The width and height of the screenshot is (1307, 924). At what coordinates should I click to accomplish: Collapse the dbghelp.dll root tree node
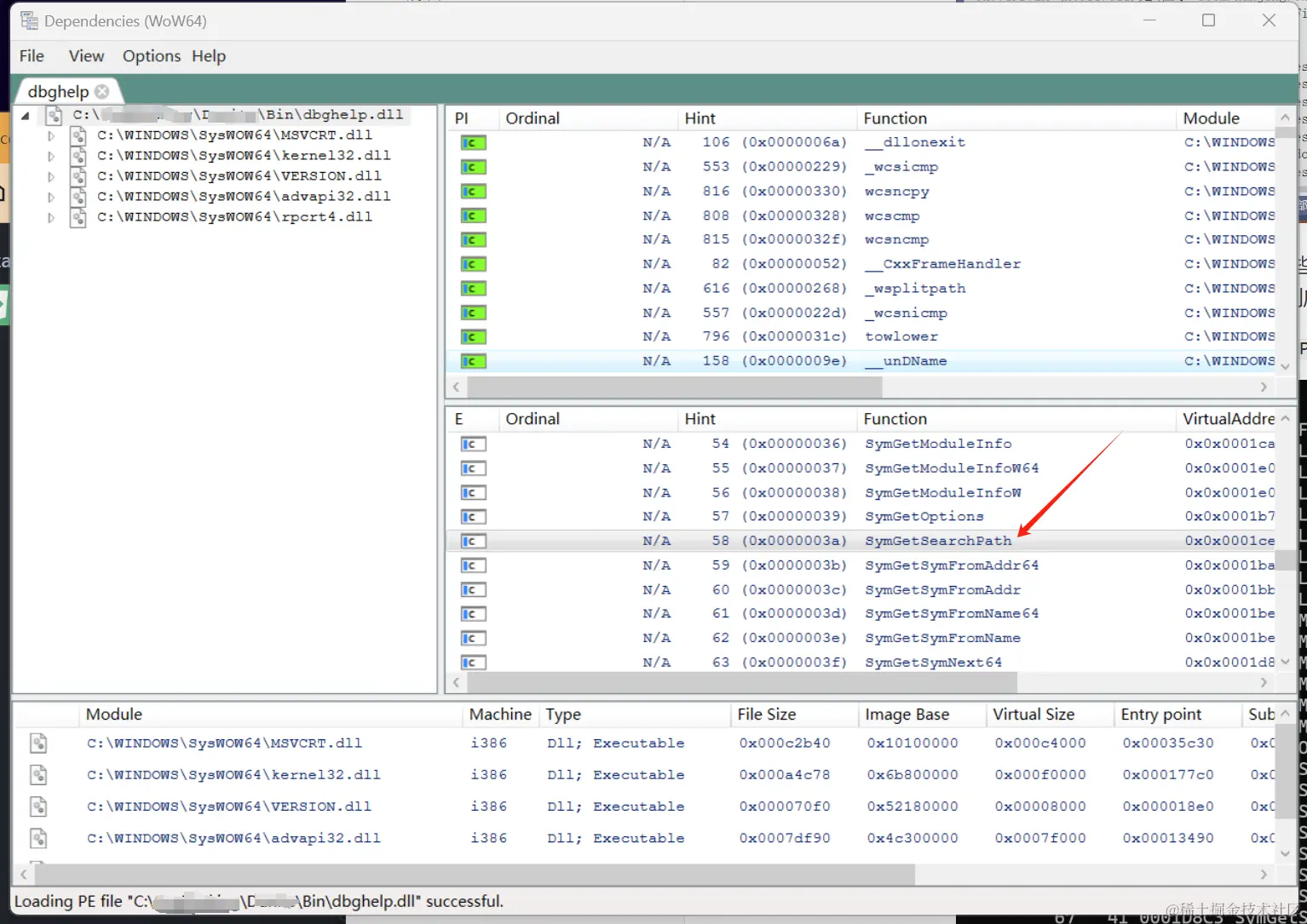(26, 115)
